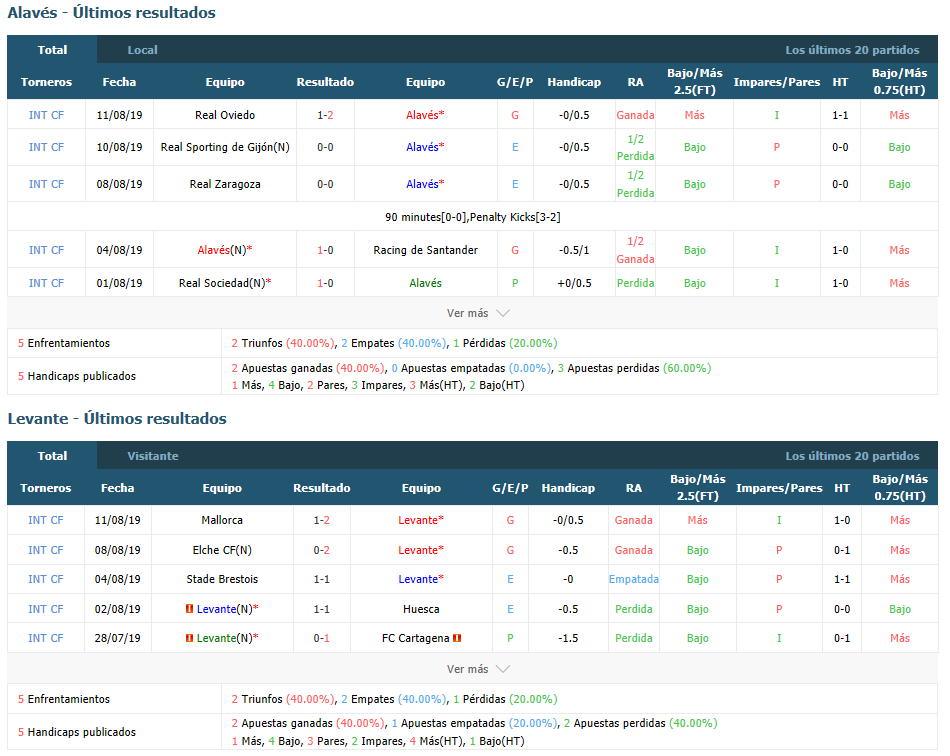950x756 pixels.
Task: Click FC Cartagena team name
Action: pyautogui.click(x=416, y=638)
